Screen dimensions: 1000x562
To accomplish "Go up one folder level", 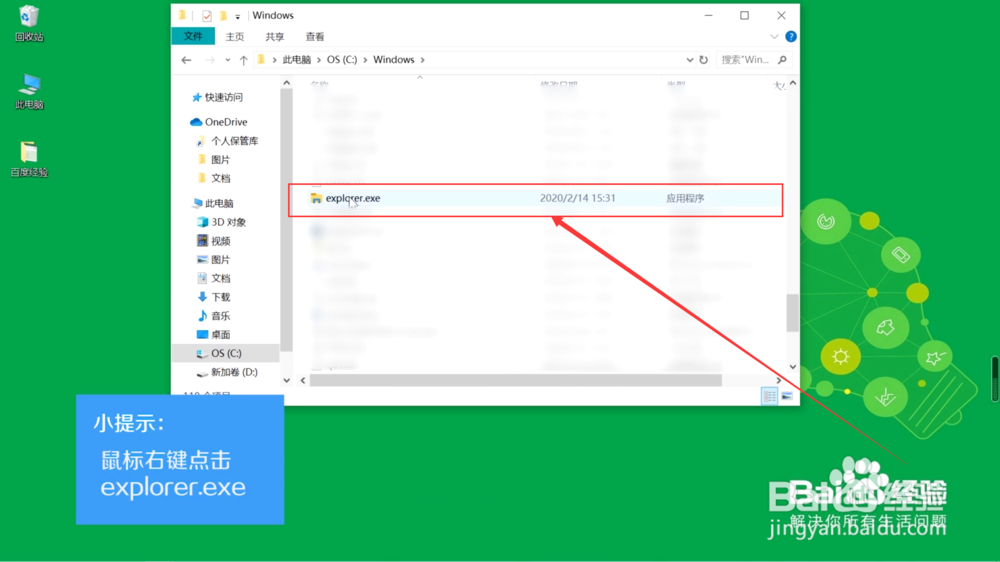I will pos(244,60).
